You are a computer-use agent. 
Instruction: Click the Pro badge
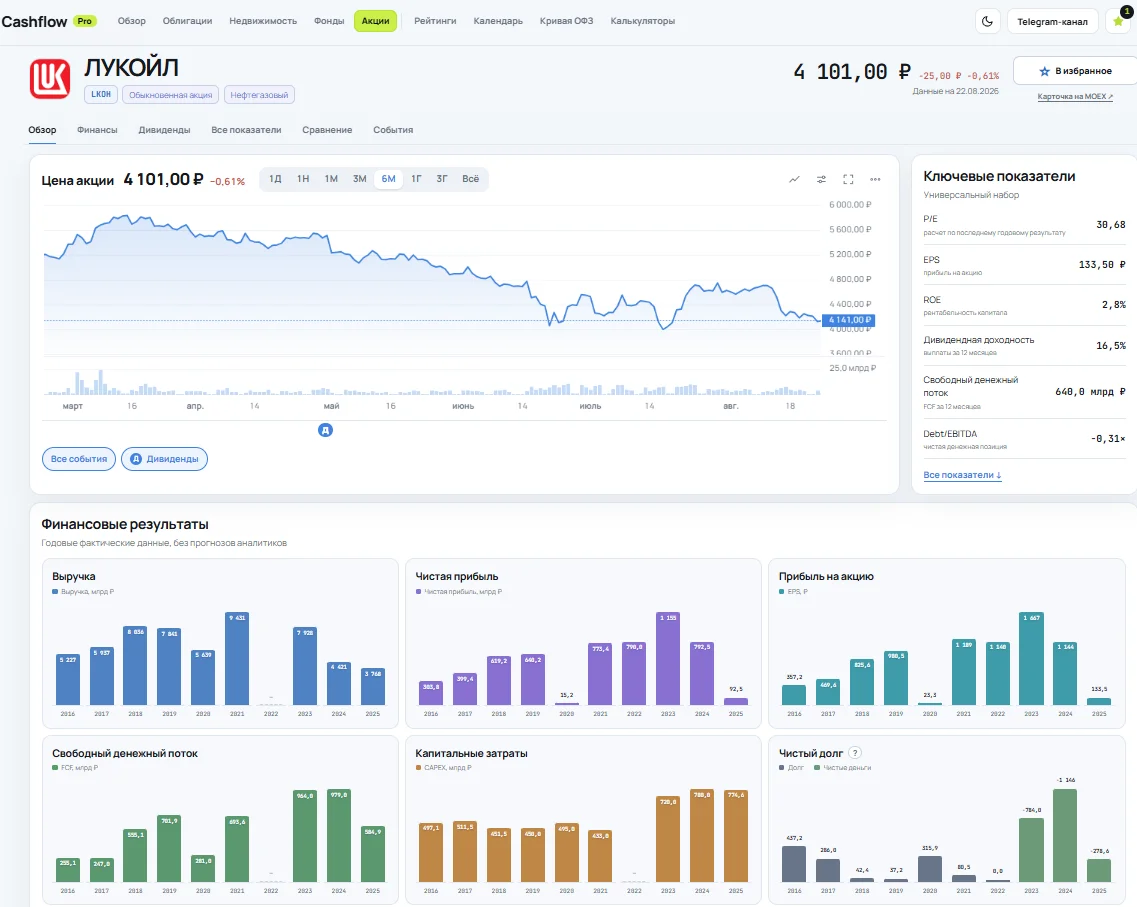click(x=85, y=21)
